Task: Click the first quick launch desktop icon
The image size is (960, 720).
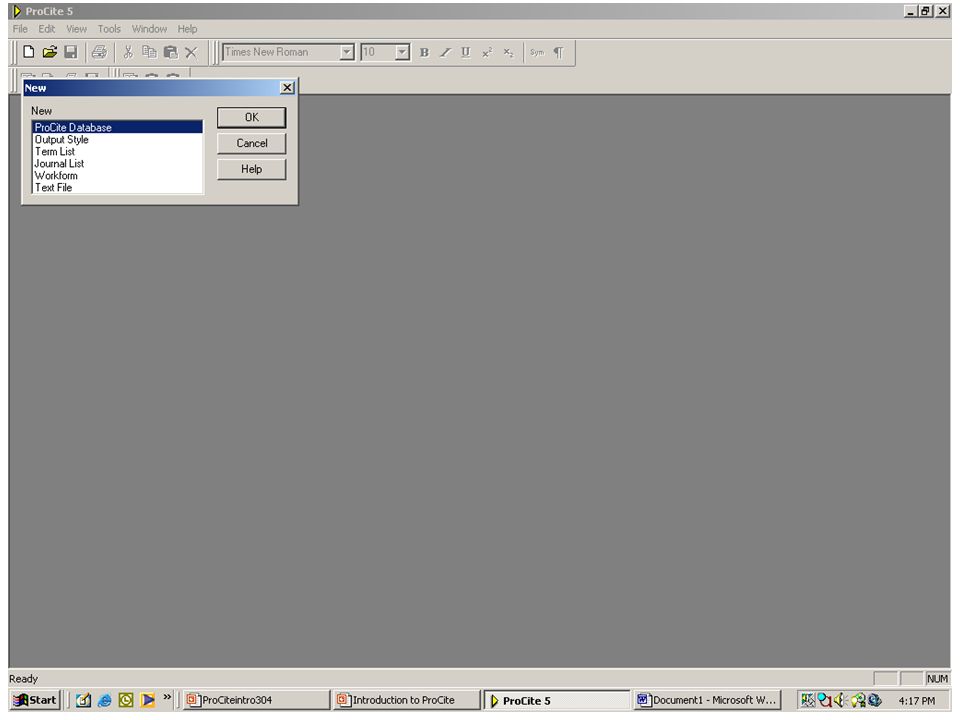Action: coord(84,700)
